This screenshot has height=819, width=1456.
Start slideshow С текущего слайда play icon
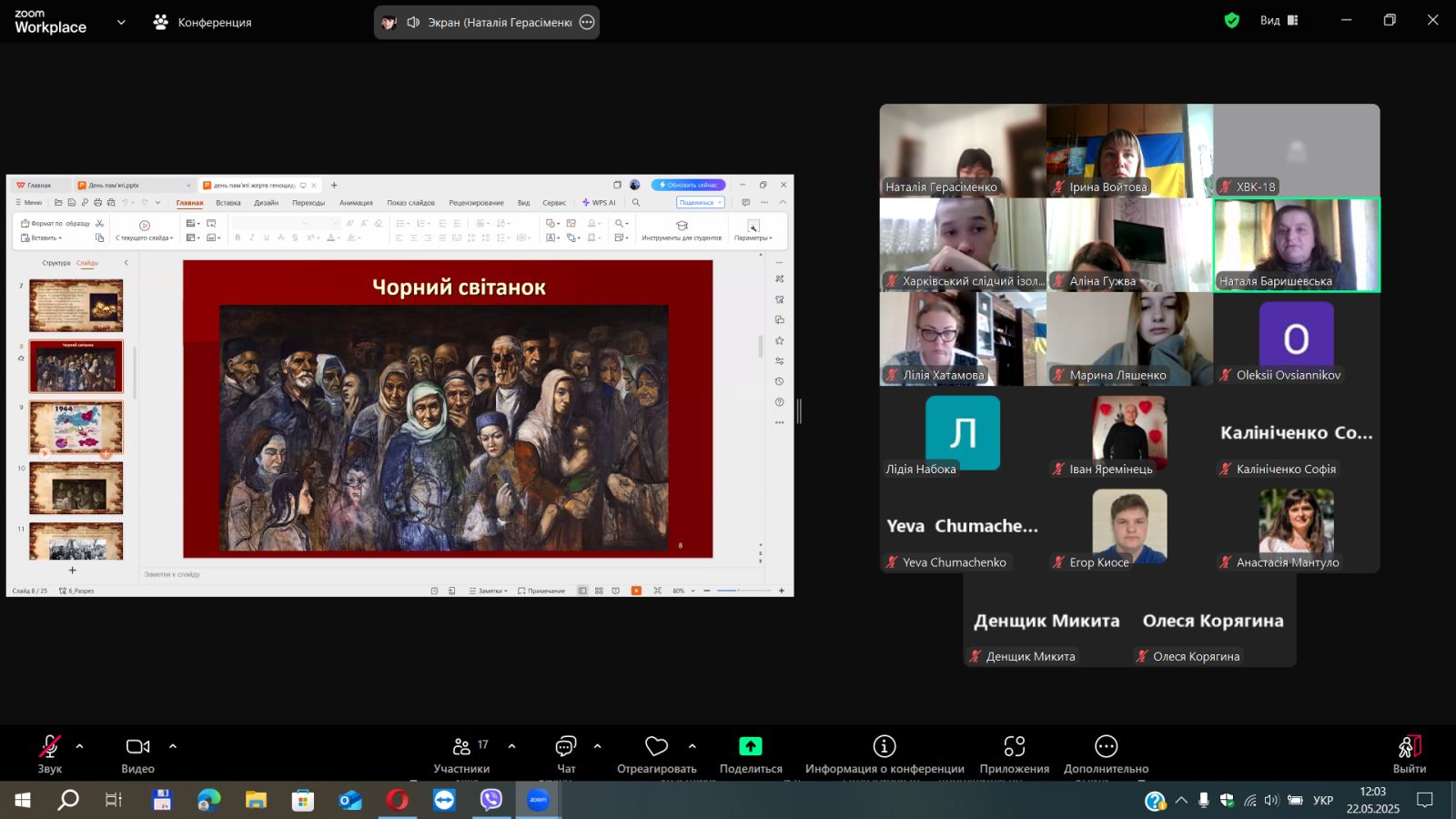(145, 225)
